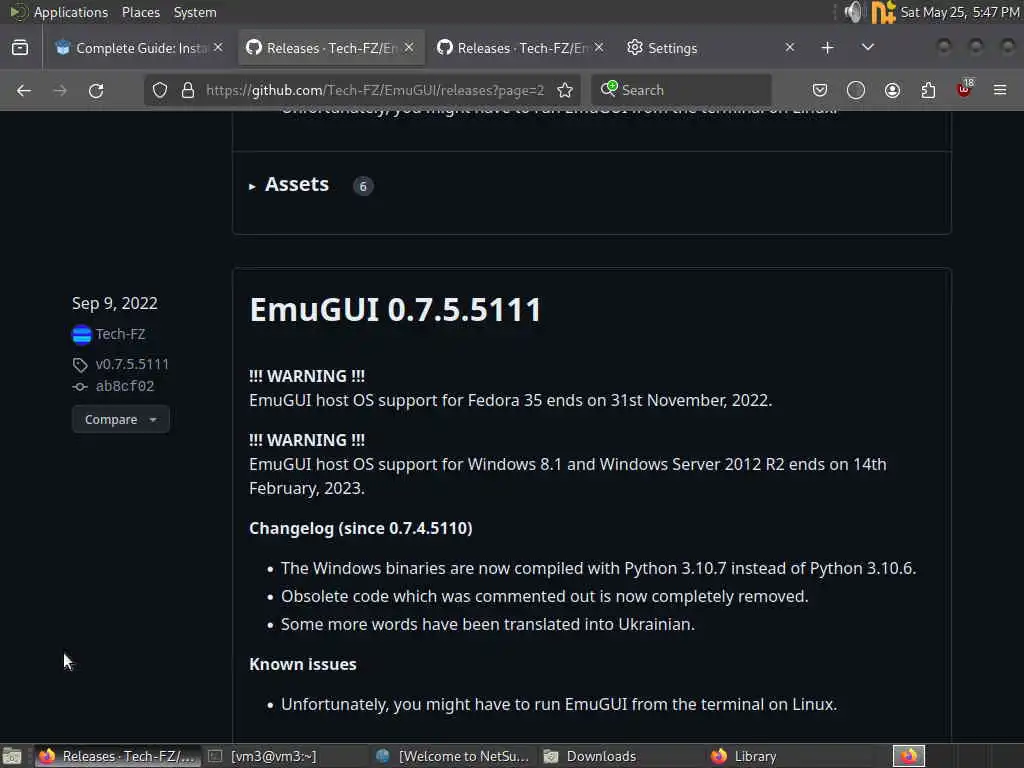The width and height of the screenshot is (1024, 768).
Task: List all tabs dropdown arrow
Action: click(868, 48)
